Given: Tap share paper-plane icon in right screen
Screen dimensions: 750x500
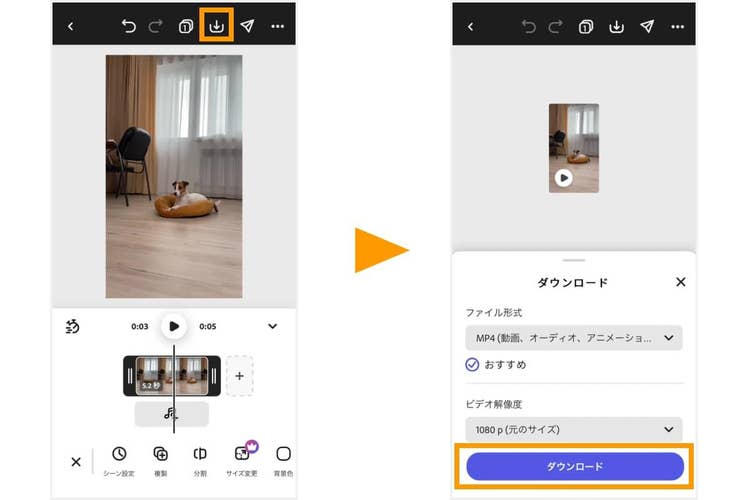Looking at the screenshot, I should click(647, 26).
